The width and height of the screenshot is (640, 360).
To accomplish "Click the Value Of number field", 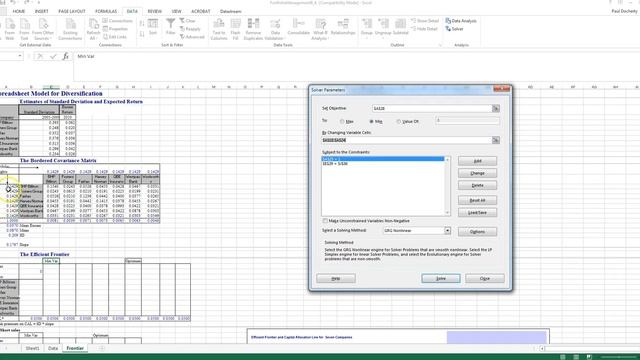I will pyautogui.click(x=467, y=120).
